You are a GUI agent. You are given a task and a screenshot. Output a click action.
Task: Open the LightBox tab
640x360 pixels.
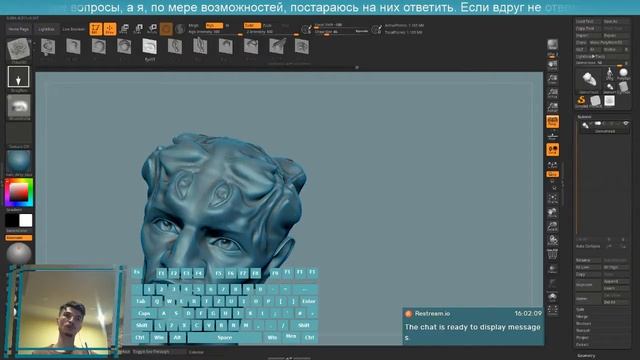(x=46, y=29)
